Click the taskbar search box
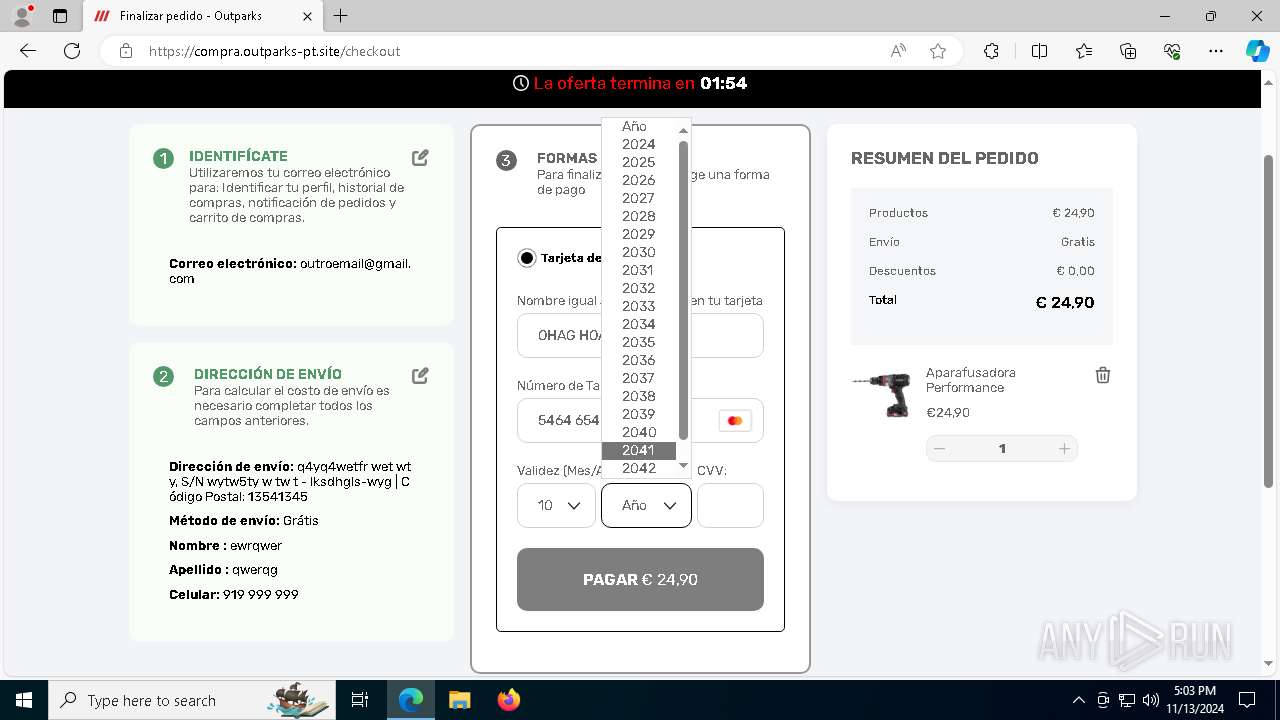This screenshot has height=720, width=1280. pos(191,700)
